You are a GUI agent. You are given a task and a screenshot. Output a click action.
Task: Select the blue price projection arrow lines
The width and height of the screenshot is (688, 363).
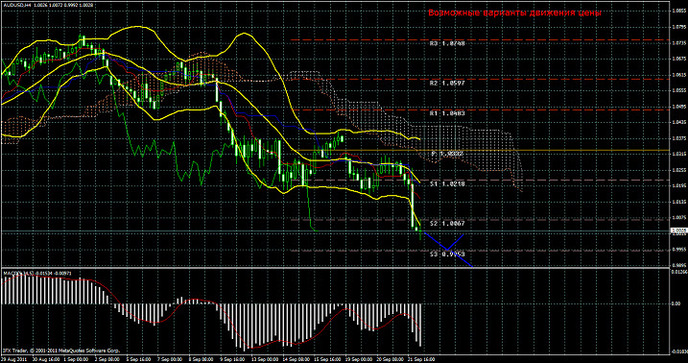(448, 250)
